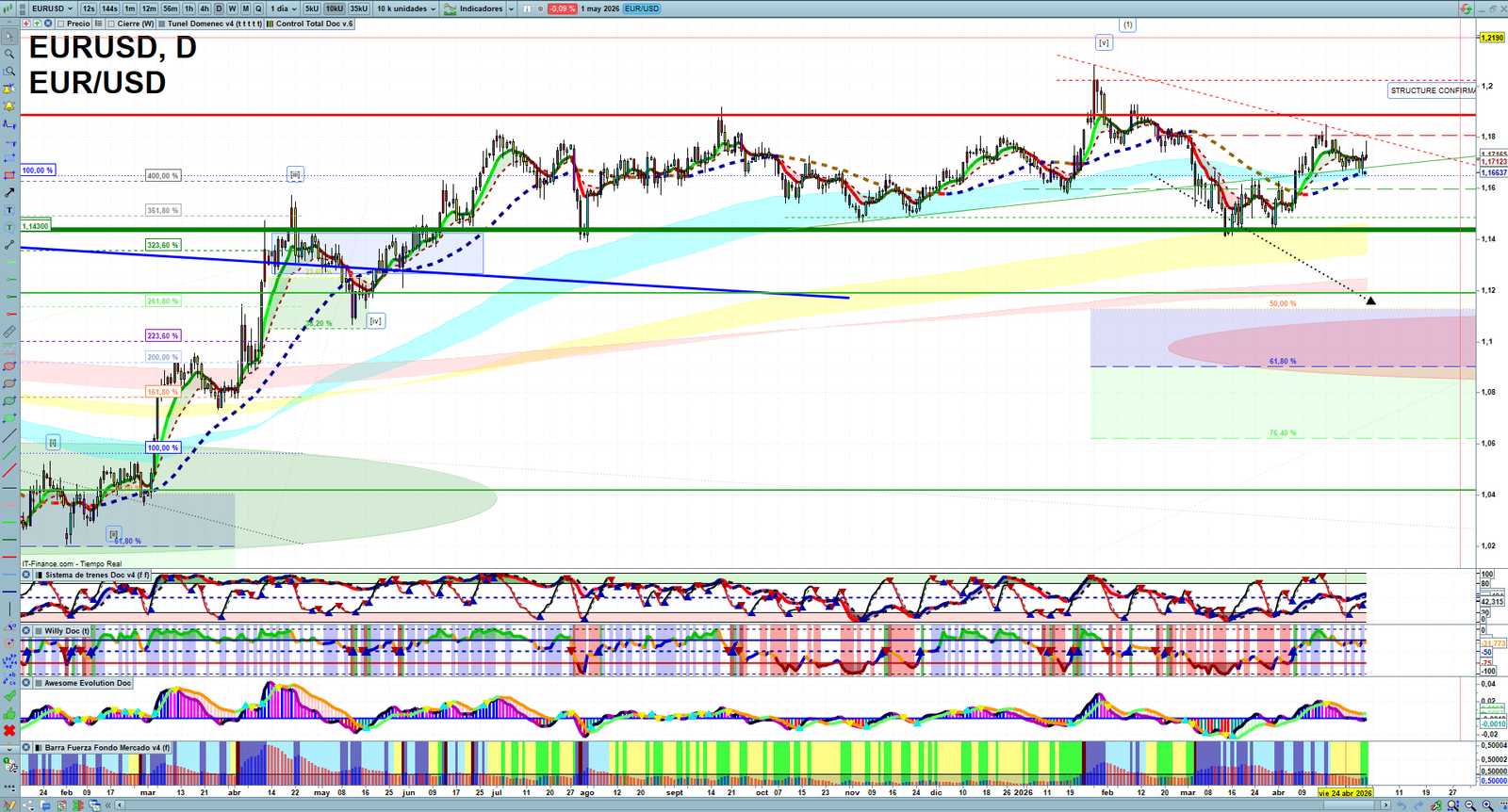Expand more drawing tools with sidebar chevron
This screenshot has width=1508, height=812.
9,749
